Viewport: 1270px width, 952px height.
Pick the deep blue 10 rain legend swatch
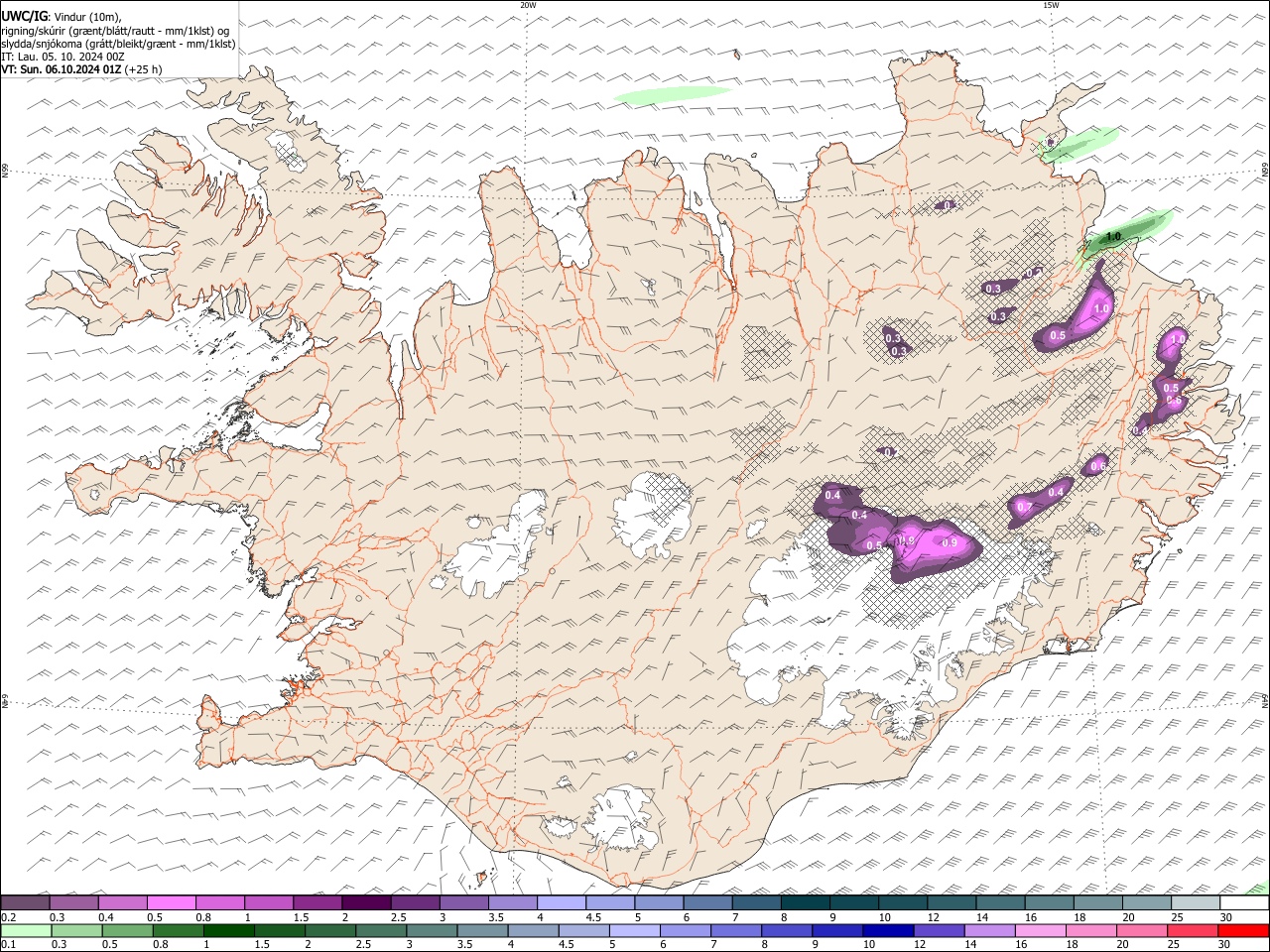click(888, 930)
